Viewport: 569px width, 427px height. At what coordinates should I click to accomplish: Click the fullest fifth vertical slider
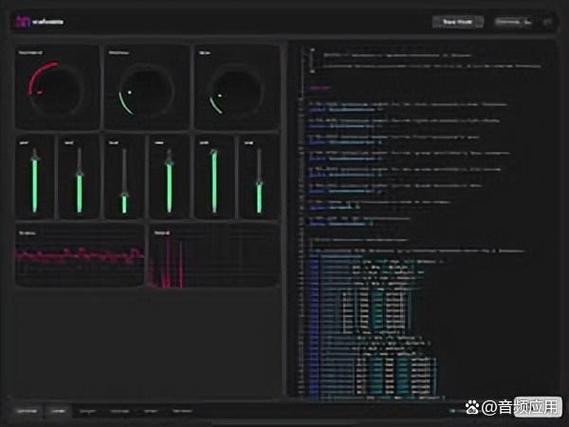[x=214, y=180]
